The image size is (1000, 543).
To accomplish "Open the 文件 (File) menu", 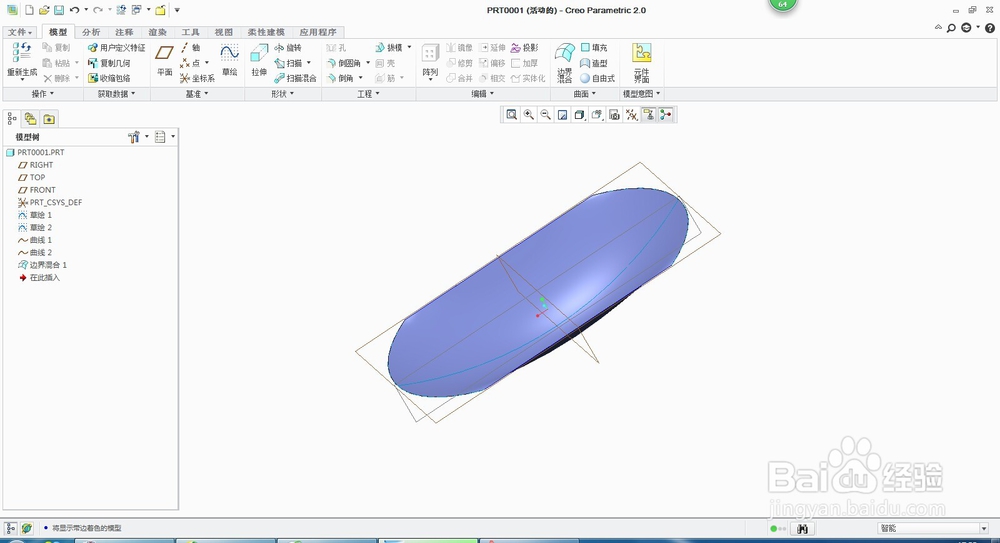I will (20, 32).
